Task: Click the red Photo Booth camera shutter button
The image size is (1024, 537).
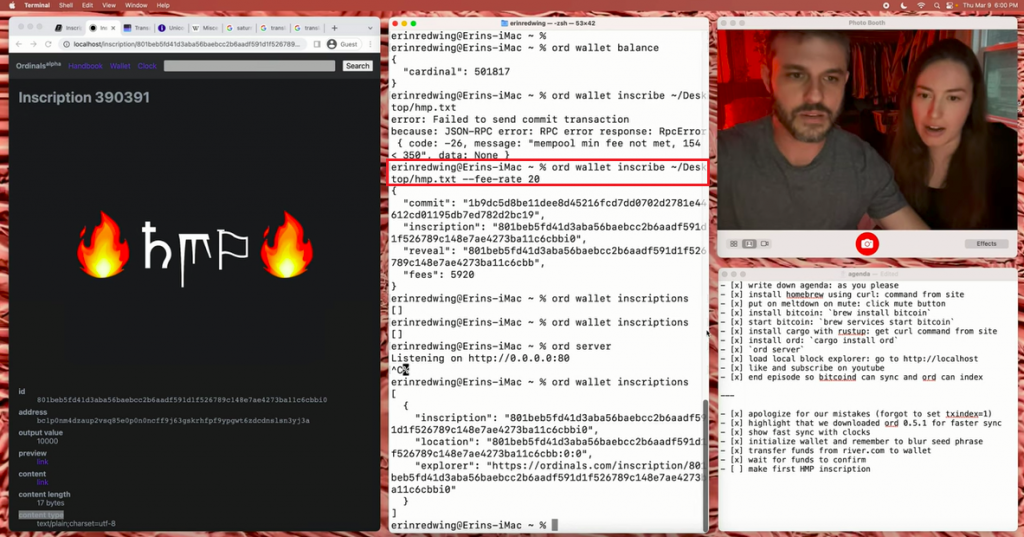Action: click(867, 243)
